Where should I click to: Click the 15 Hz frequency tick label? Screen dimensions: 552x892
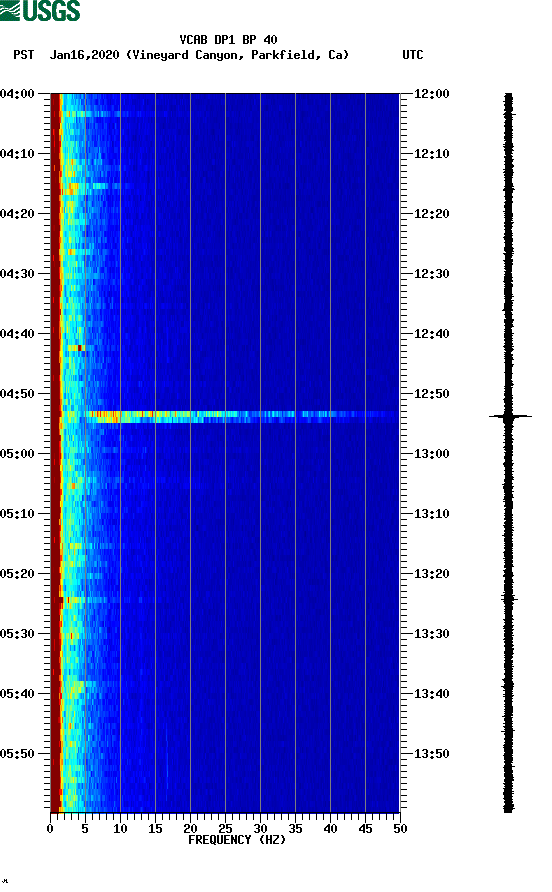point(155,829)
